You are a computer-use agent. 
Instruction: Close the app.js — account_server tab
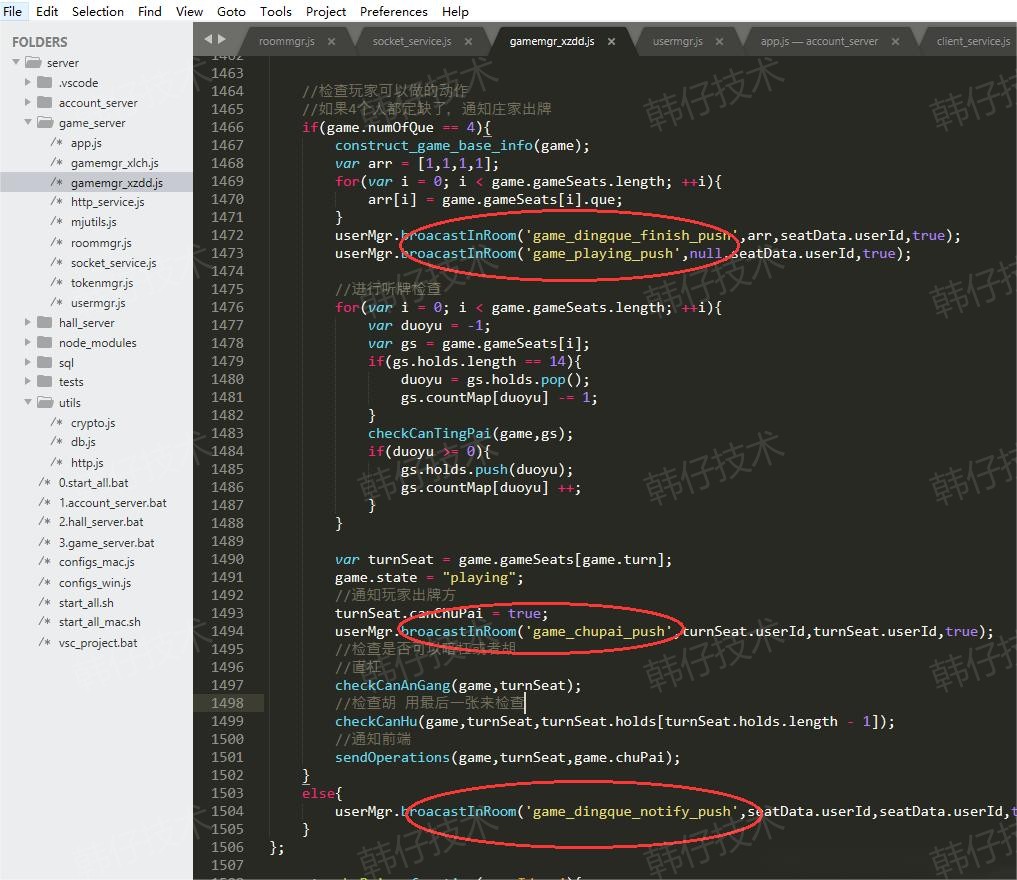pos(895,41)
